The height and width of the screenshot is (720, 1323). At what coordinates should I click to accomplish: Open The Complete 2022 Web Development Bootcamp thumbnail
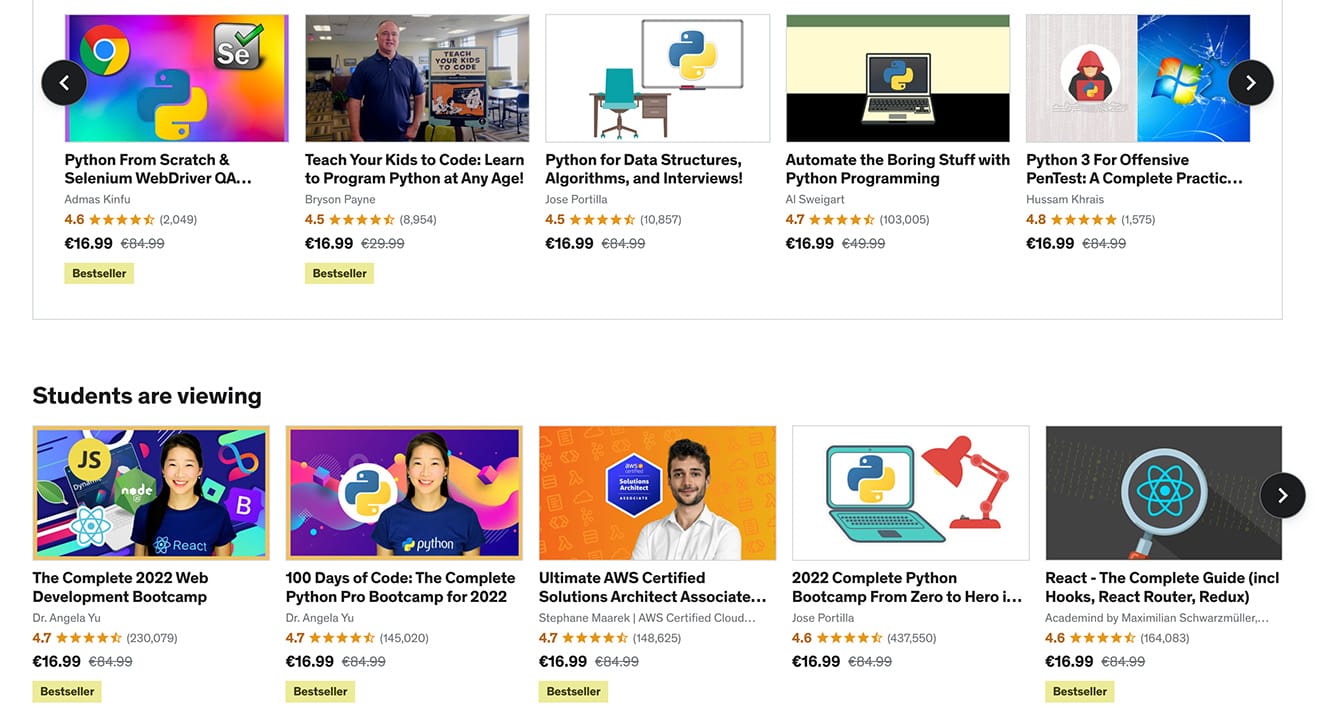point(151,493)
